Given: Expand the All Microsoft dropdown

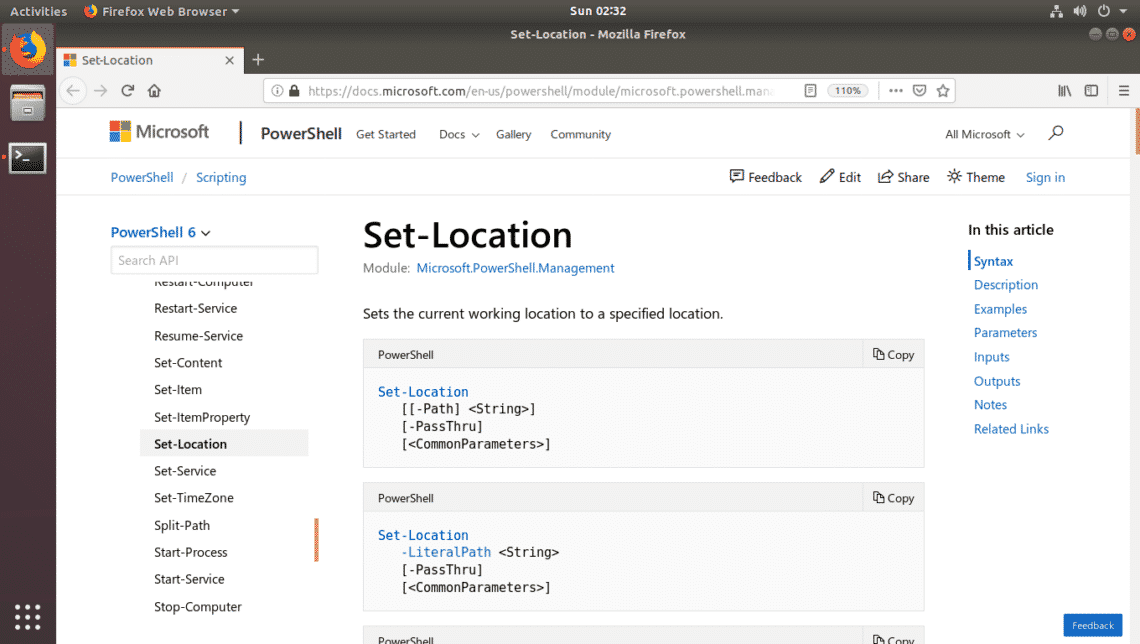Looking at the screenshot, I should (x=984, y=134).
